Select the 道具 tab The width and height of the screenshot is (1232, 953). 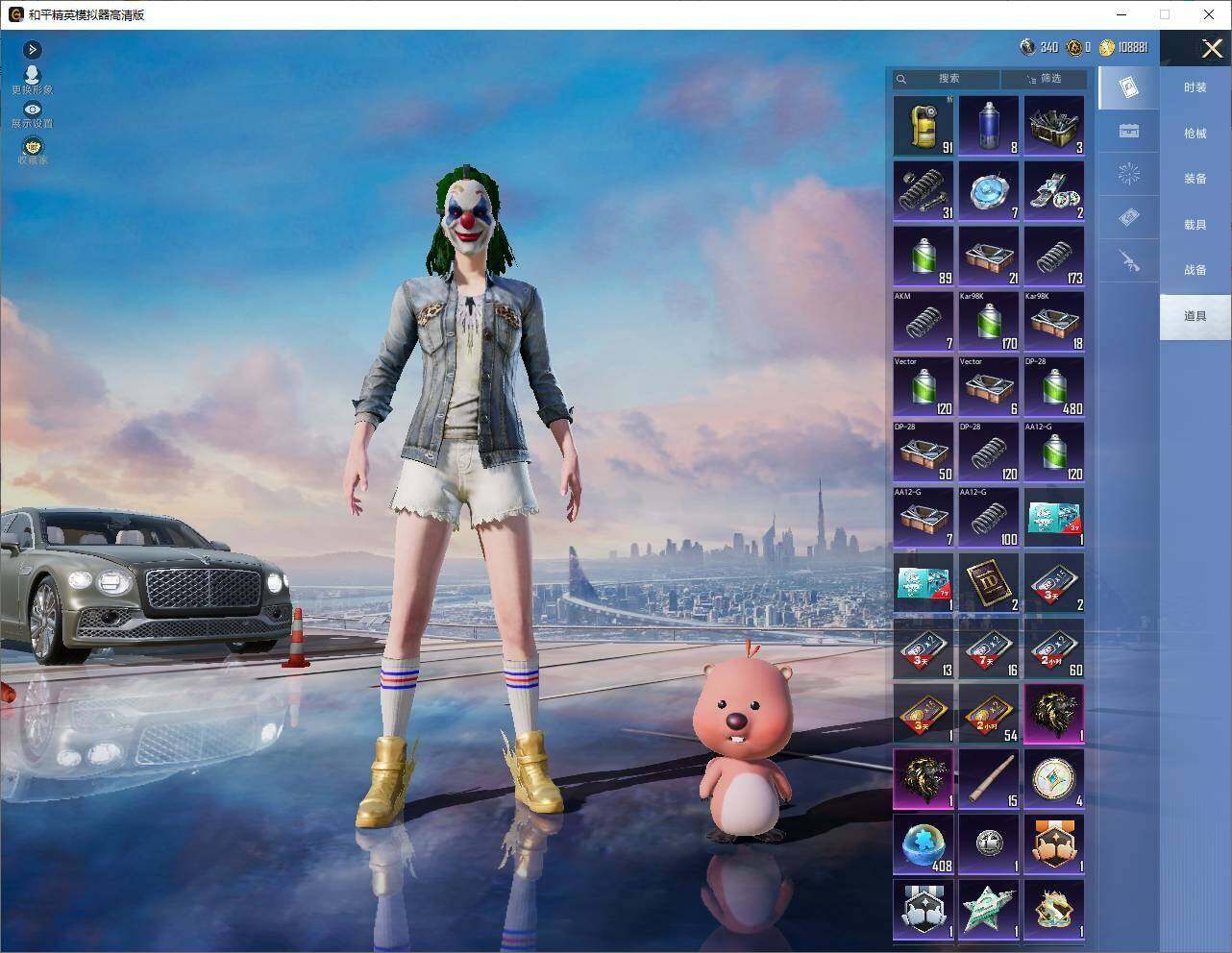coord(1195,316)
